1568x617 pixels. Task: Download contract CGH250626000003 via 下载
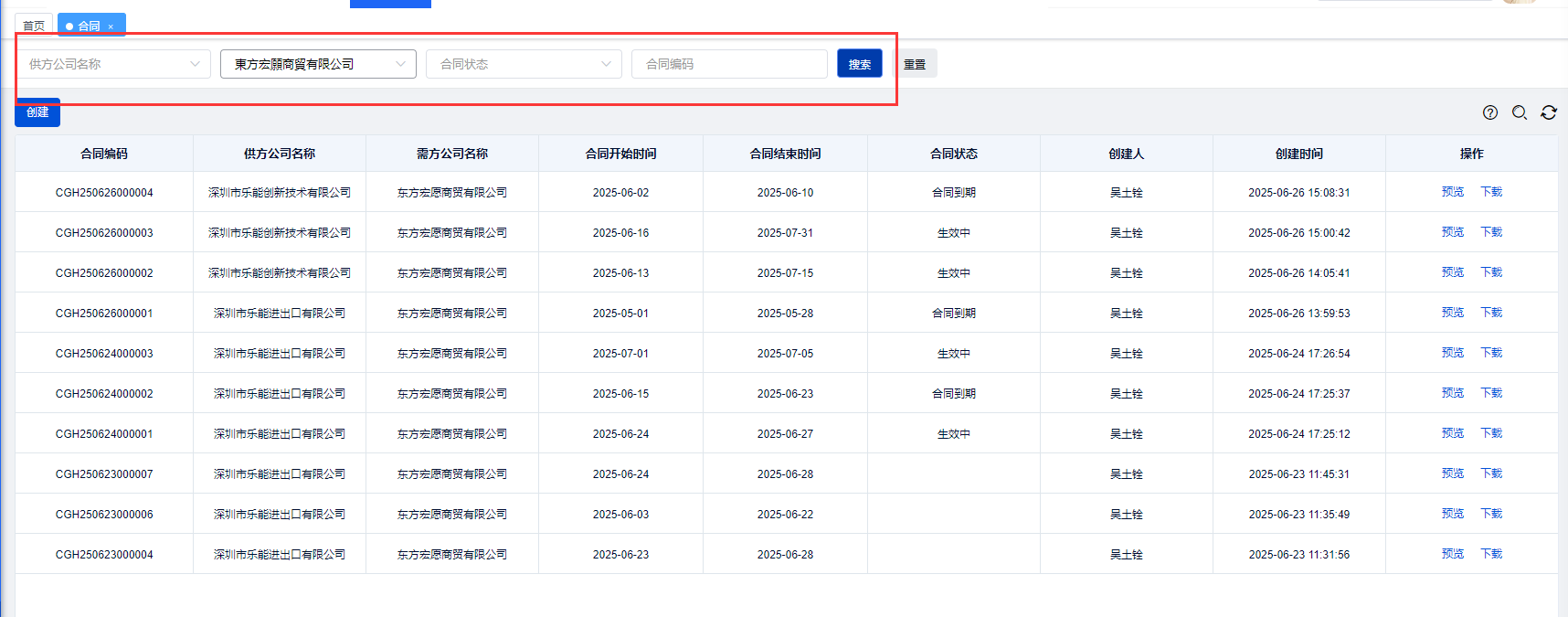tap(1491, 232)
